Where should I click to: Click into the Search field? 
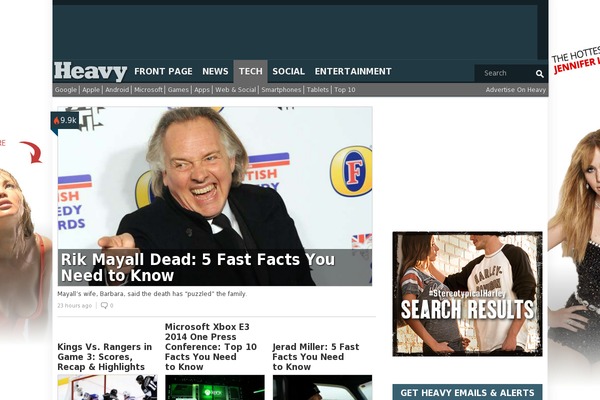[x=505, y=73]
